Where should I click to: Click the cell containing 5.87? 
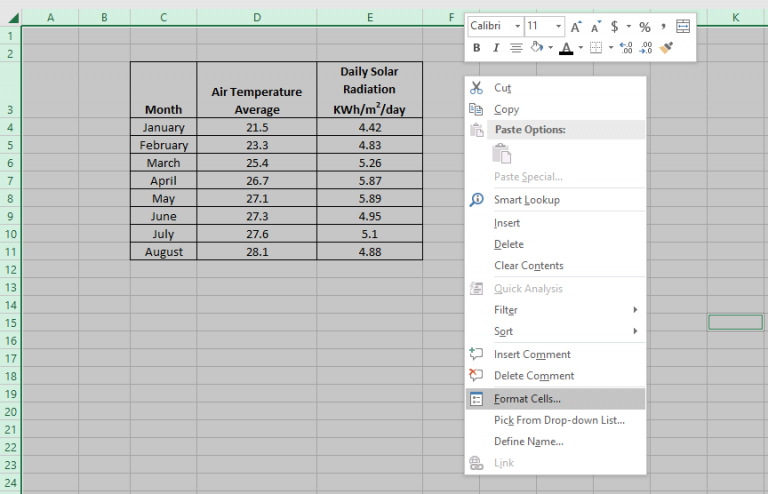point(370,181)
